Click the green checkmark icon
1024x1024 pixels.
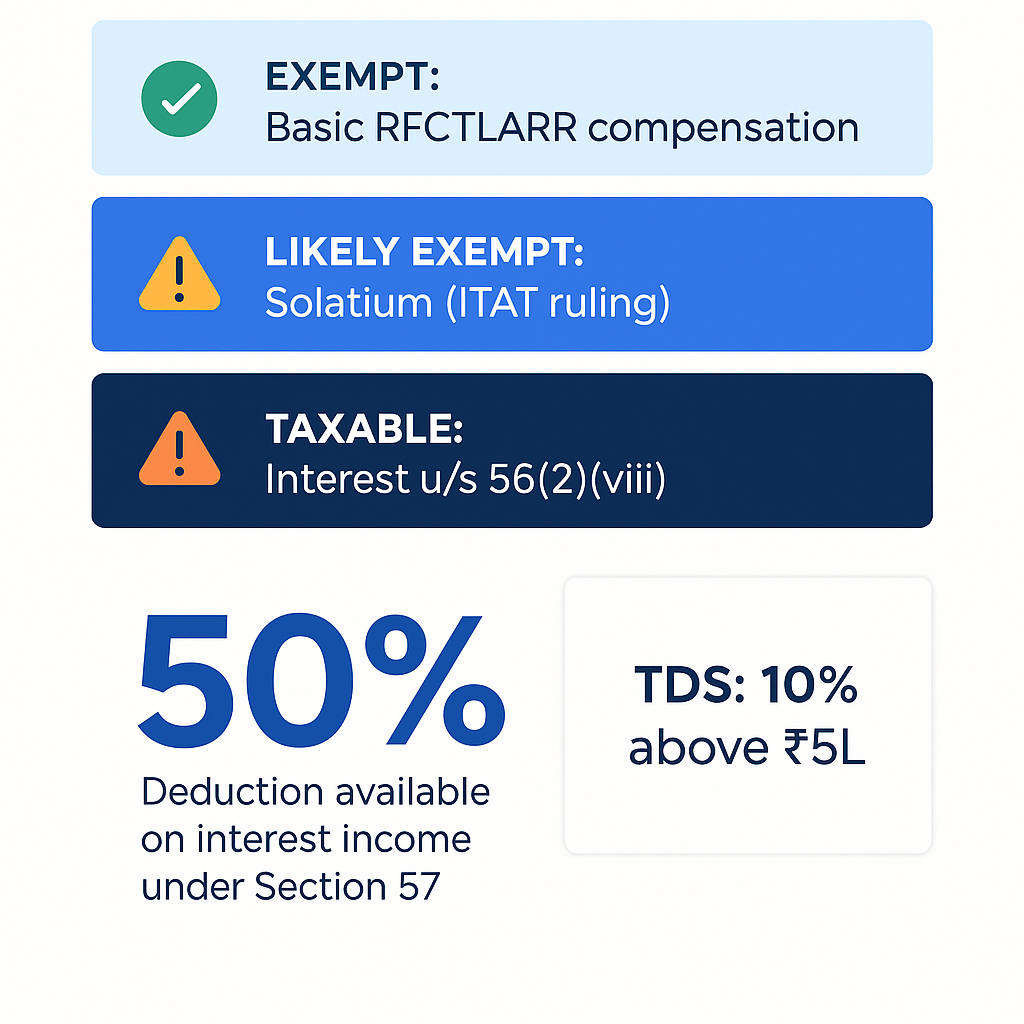pos(179,98)
